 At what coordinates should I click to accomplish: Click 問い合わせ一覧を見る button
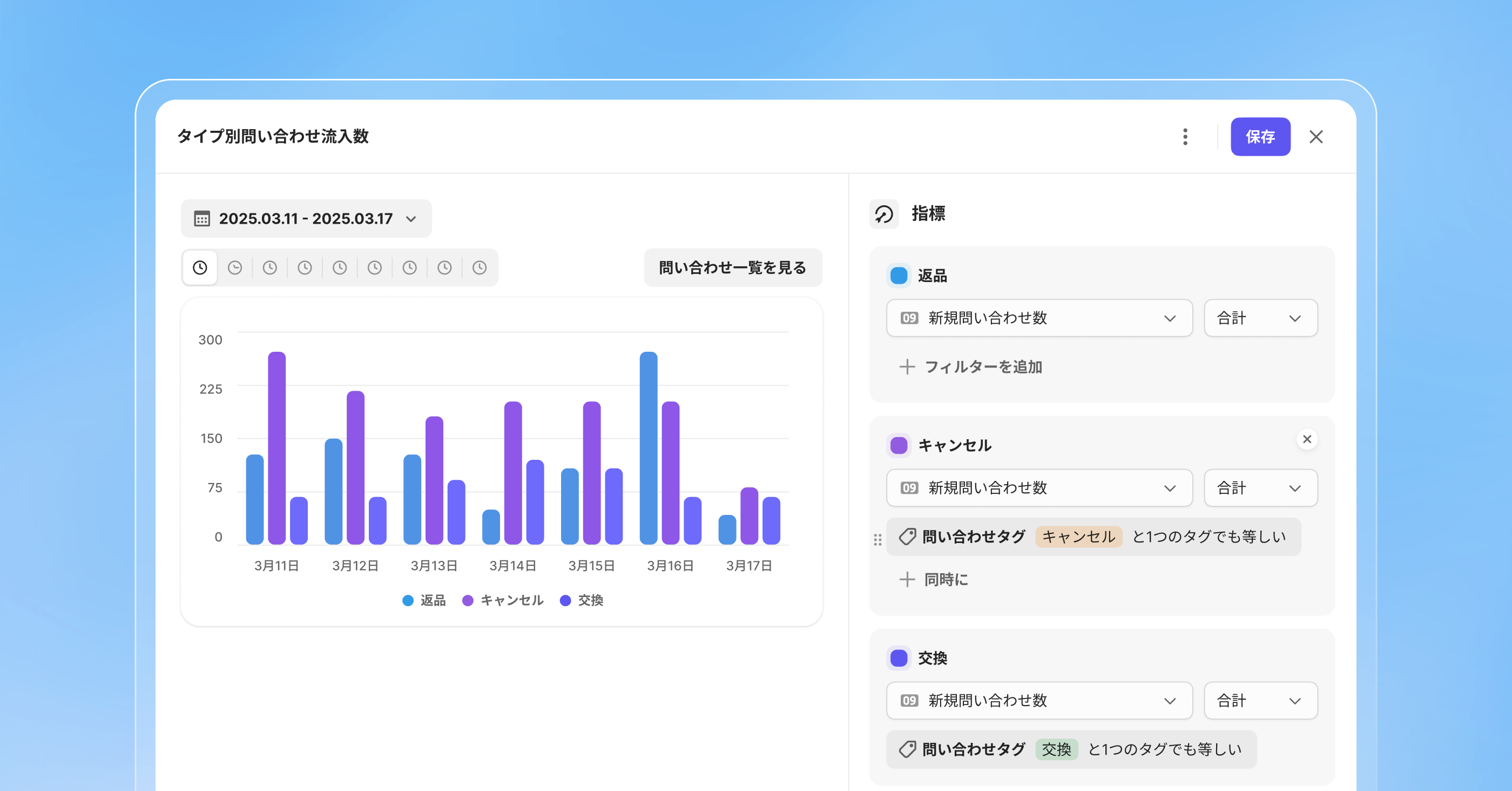733,268
